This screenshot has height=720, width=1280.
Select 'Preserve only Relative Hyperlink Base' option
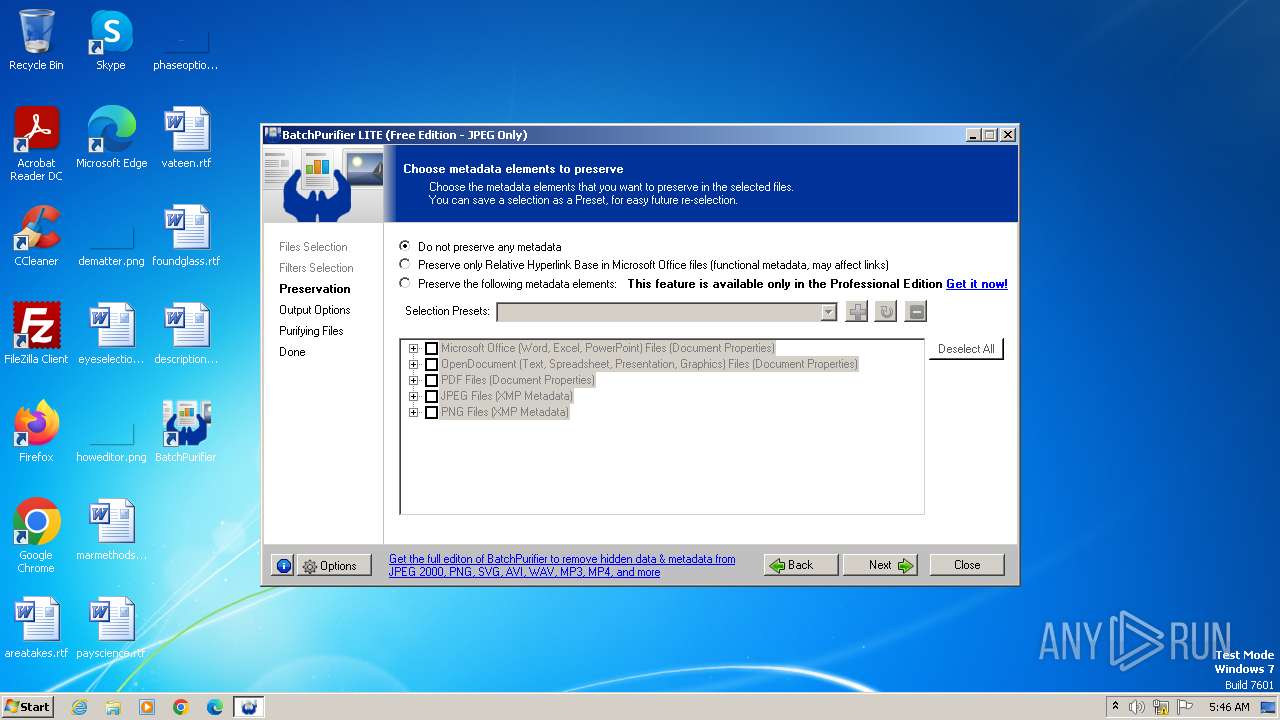404,264
